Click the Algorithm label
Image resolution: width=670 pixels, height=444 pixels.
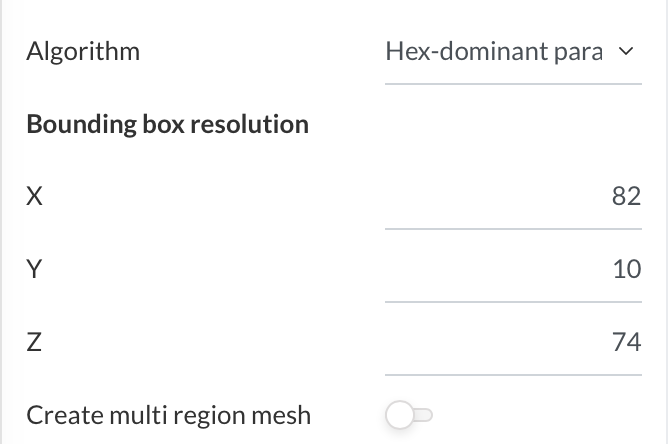(x=83, y=51)
